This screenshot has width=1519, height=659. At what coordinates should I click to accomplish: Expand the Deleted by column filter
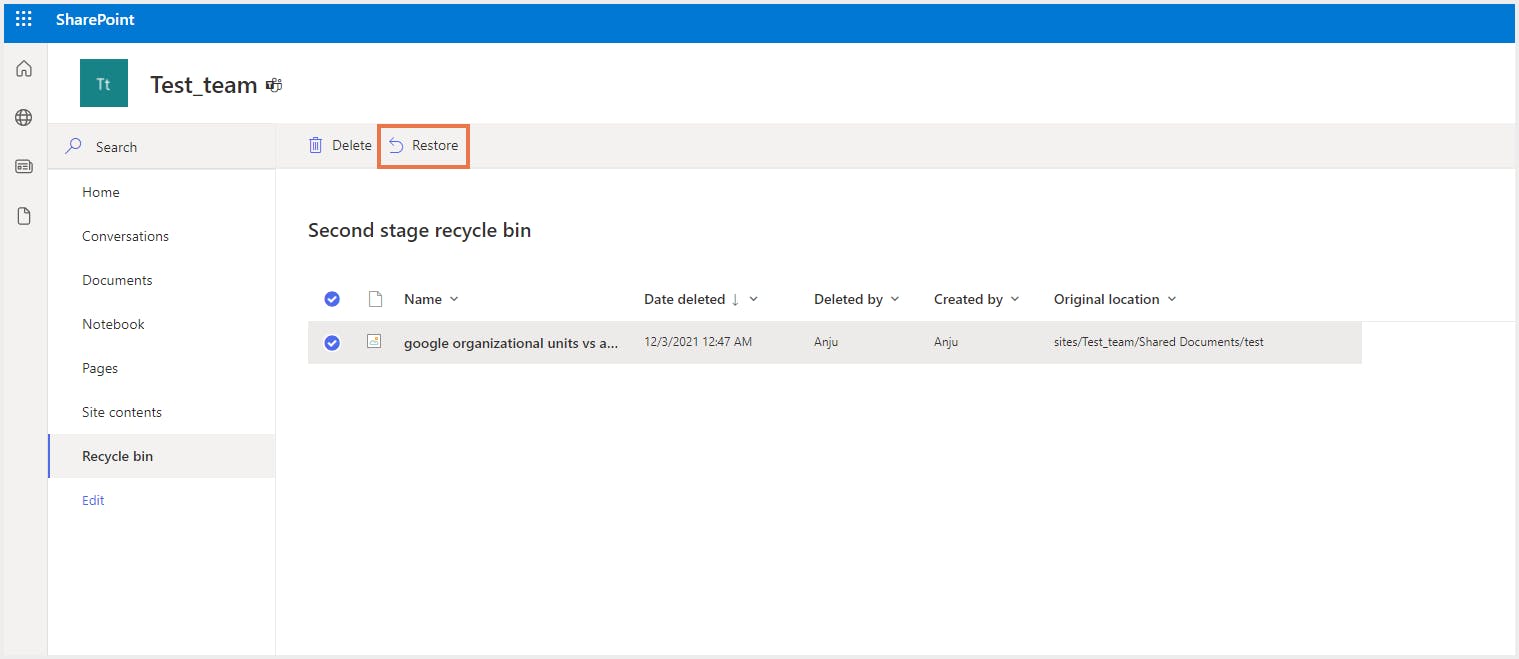coord(895,299)
